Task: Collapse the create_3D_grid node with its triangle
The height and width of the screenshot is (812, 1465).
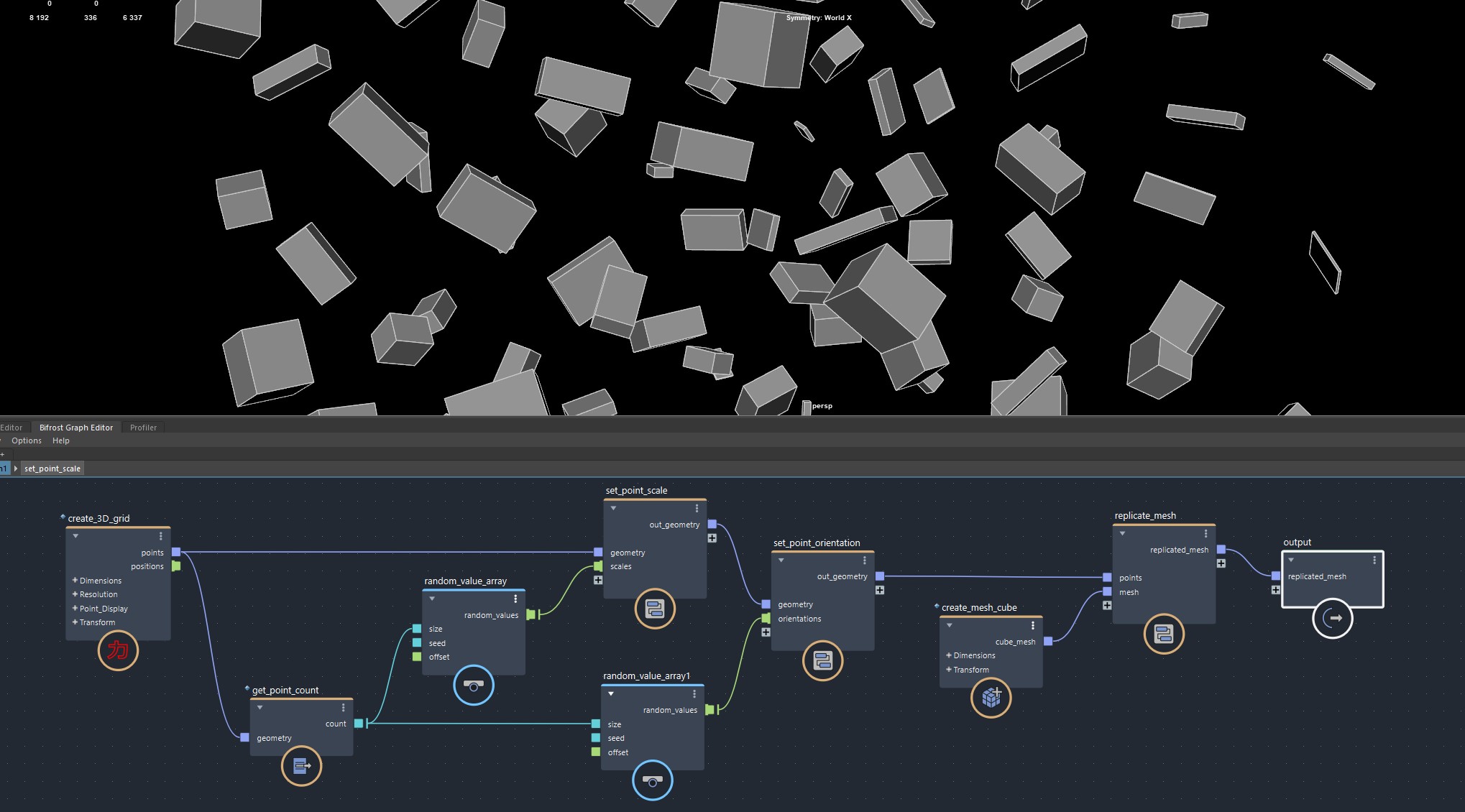Action: pyautogui.click(x=75, y=536)
